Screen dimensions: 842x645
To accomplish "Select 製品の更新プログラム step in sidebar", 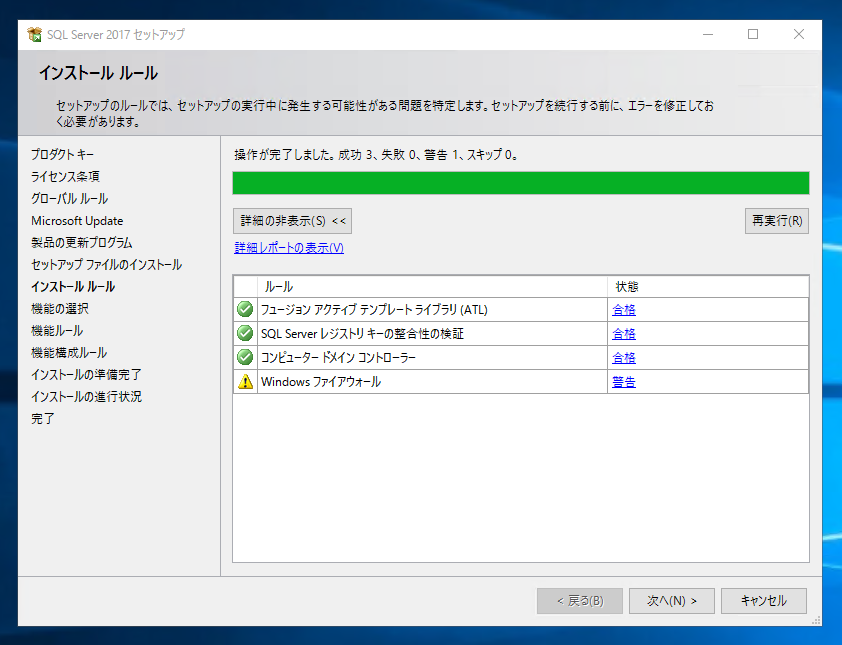I will [82, 243].
